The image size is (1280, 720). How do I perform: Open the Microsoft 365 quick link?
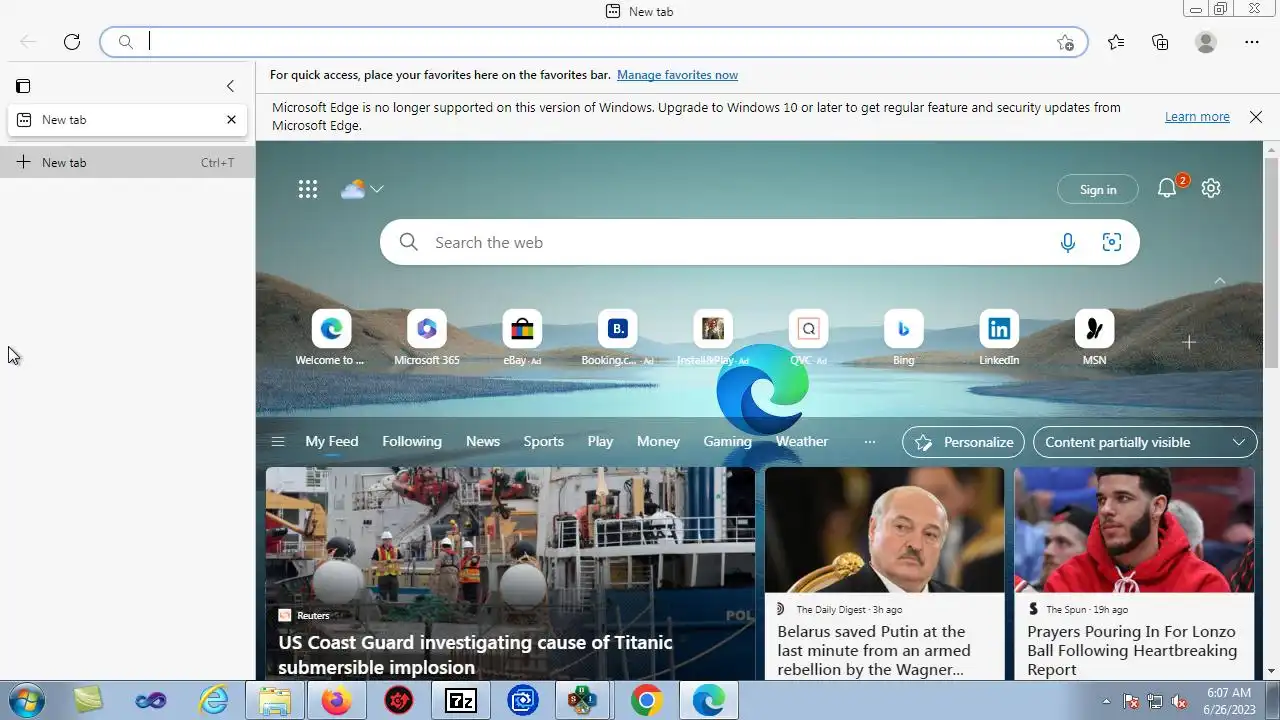[x=427, y=338]
